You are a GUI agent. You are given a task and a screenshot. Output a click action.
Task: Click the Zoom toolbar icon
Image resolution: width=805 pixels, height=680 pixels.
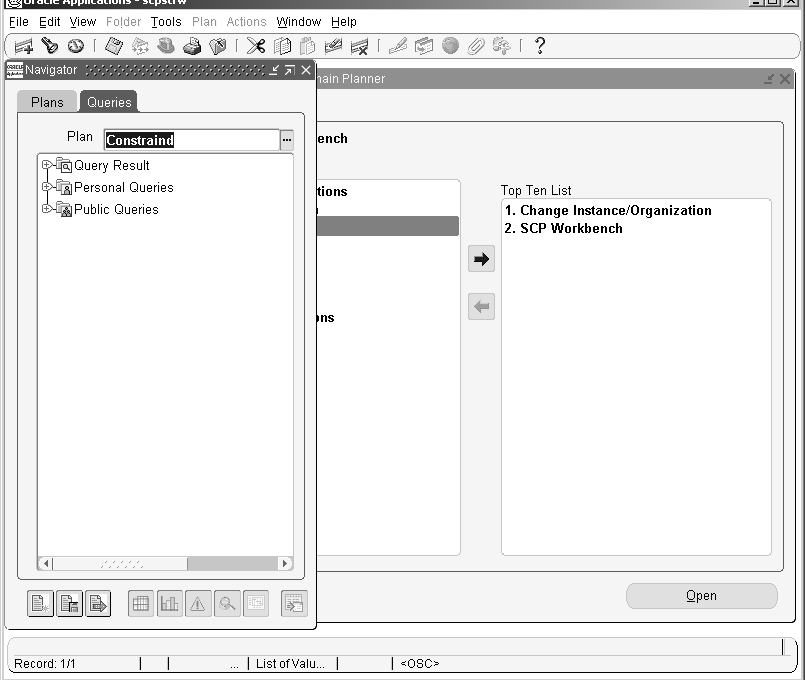424,46
